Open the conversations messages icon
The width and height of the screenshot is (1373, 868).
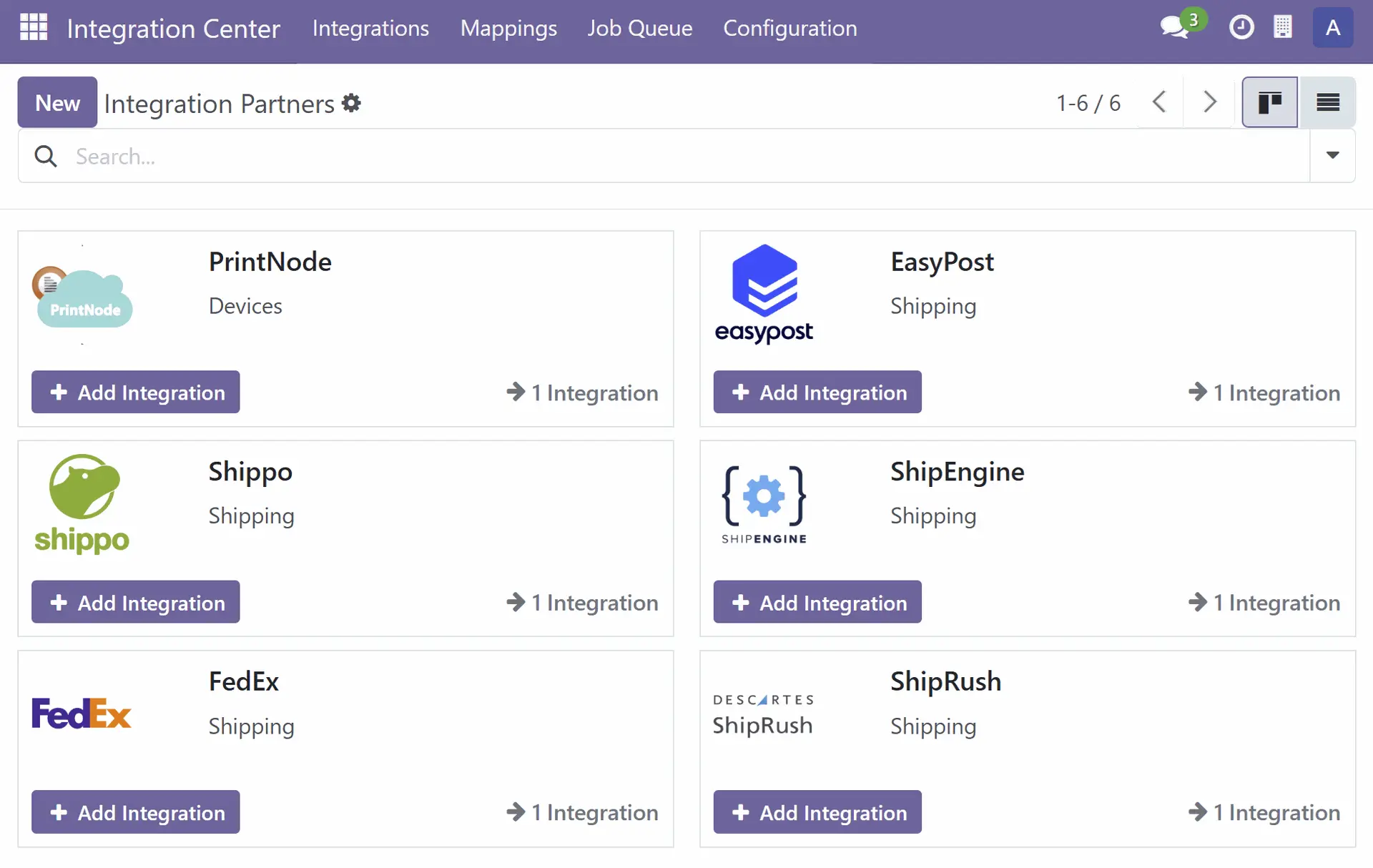[1173, 28]
